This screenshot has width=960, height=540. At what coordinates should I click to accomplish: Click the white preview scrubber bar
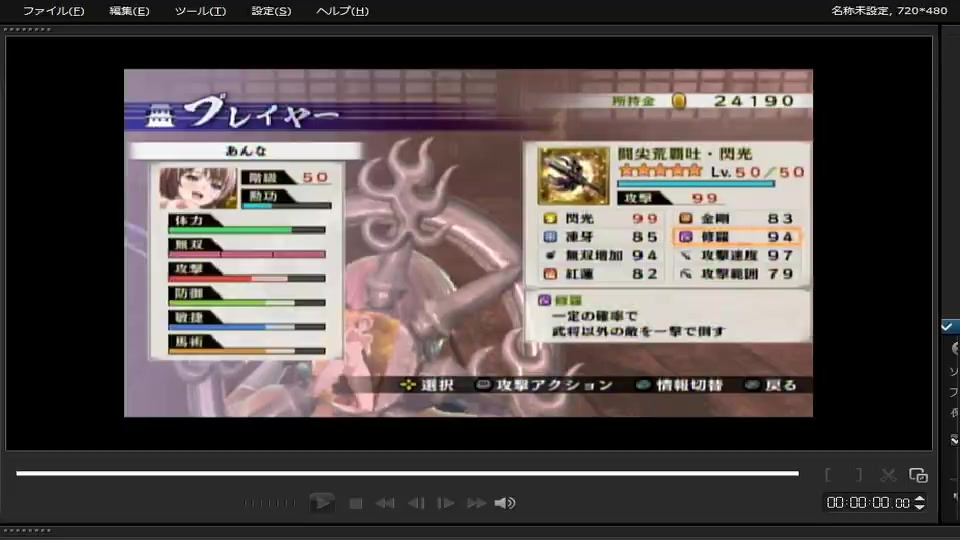(407, 473)
